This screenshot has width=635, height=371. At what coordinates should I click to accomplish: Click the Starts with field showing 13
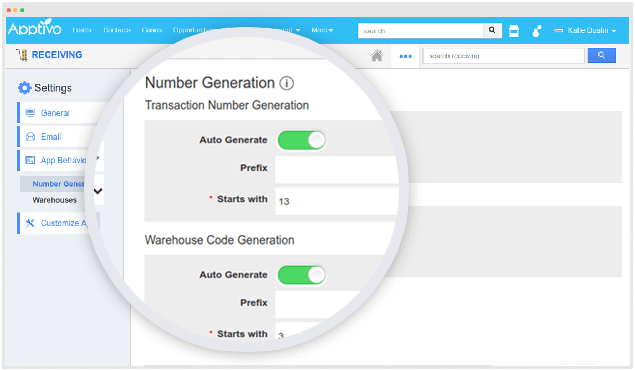(x=336, y=201)
